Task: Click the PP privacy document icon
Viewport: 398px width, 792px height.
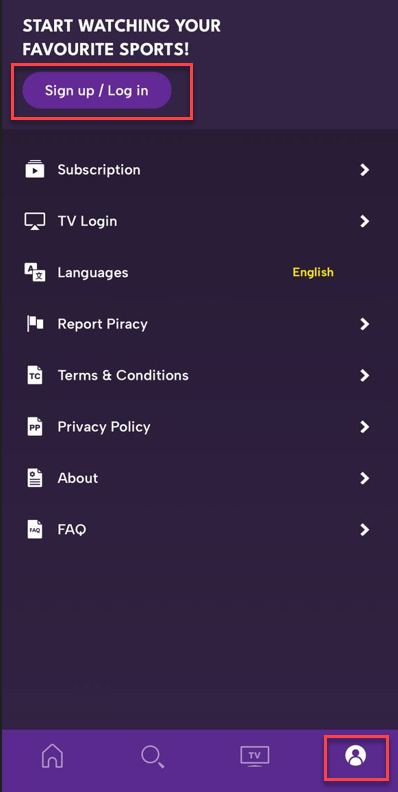Action: tap(35, 427)
